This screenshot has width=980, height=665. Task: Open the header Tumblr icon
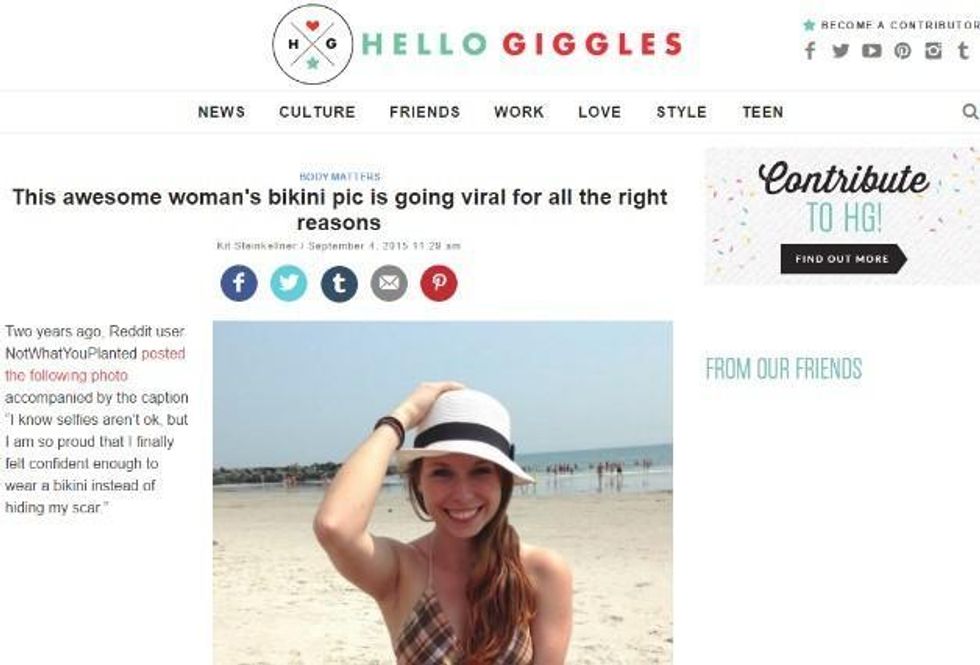964,51
